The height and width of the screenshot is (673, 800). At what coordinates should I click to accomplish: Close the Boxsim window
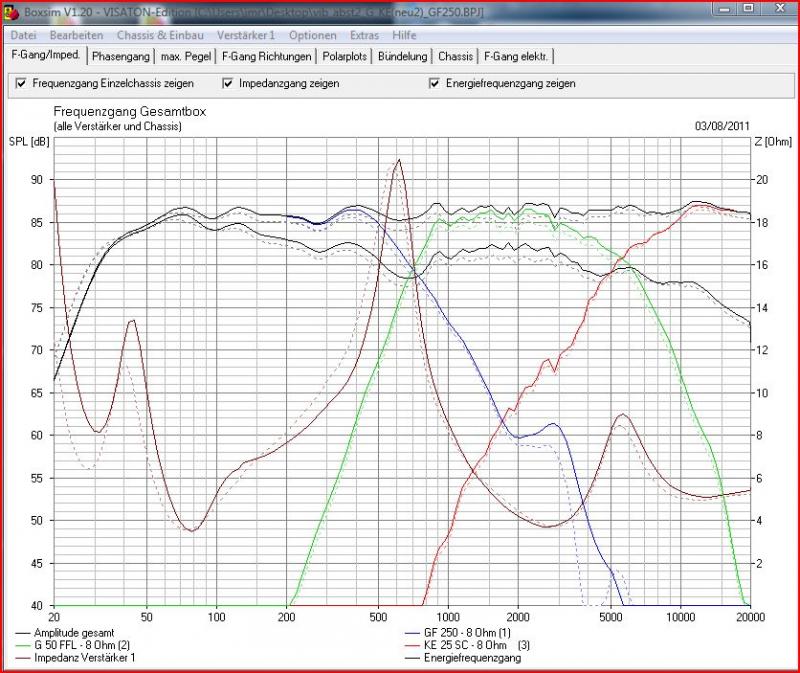pos(780,8)
